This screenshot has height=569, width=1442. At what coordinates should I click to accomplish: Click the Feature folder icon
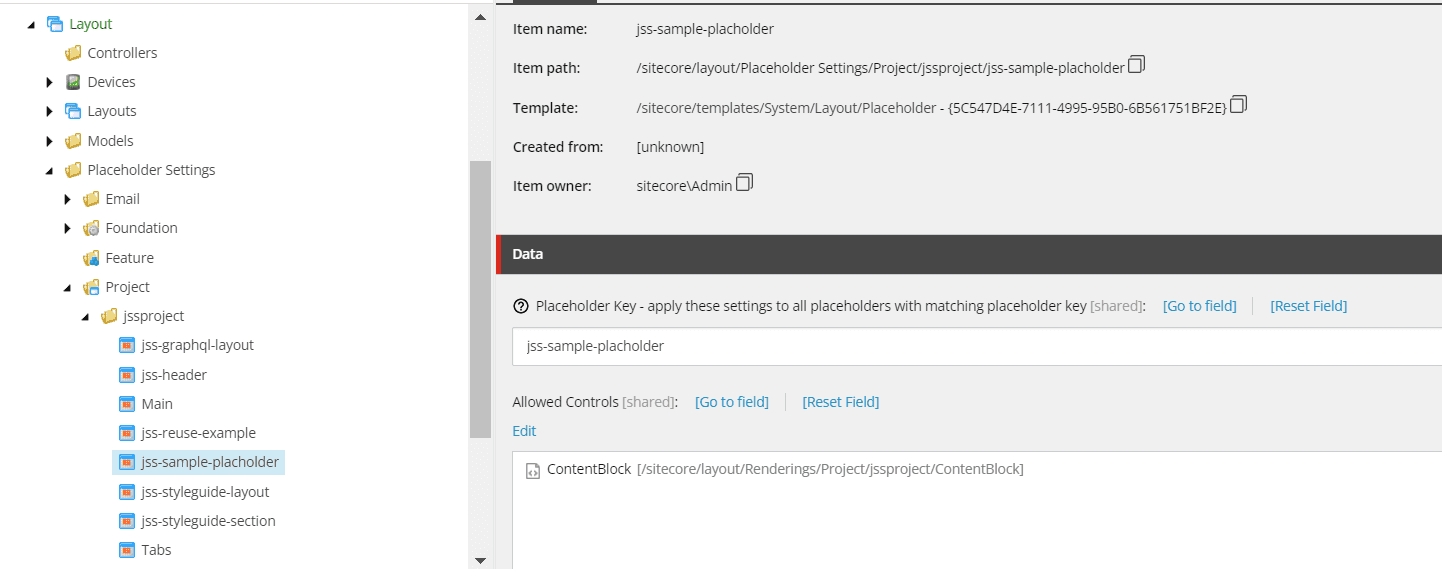91,258
